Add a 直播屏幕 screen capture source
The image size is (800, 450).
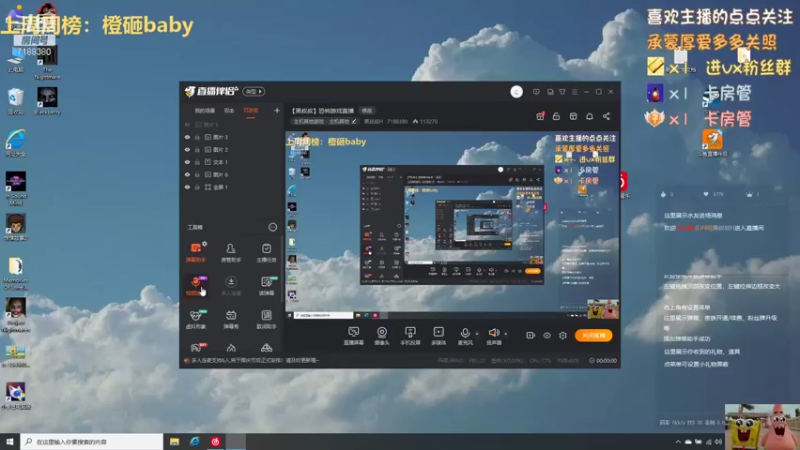354,336
